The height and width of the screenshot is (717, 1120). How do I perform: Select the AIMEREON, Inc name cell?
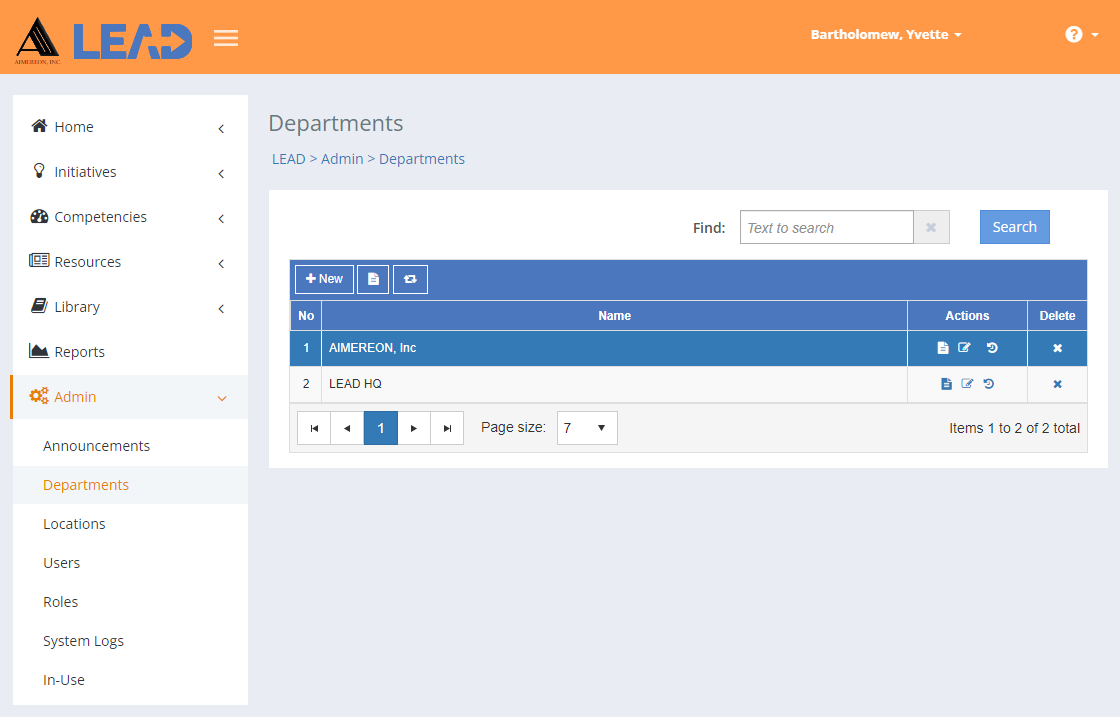tap(614, 348)
